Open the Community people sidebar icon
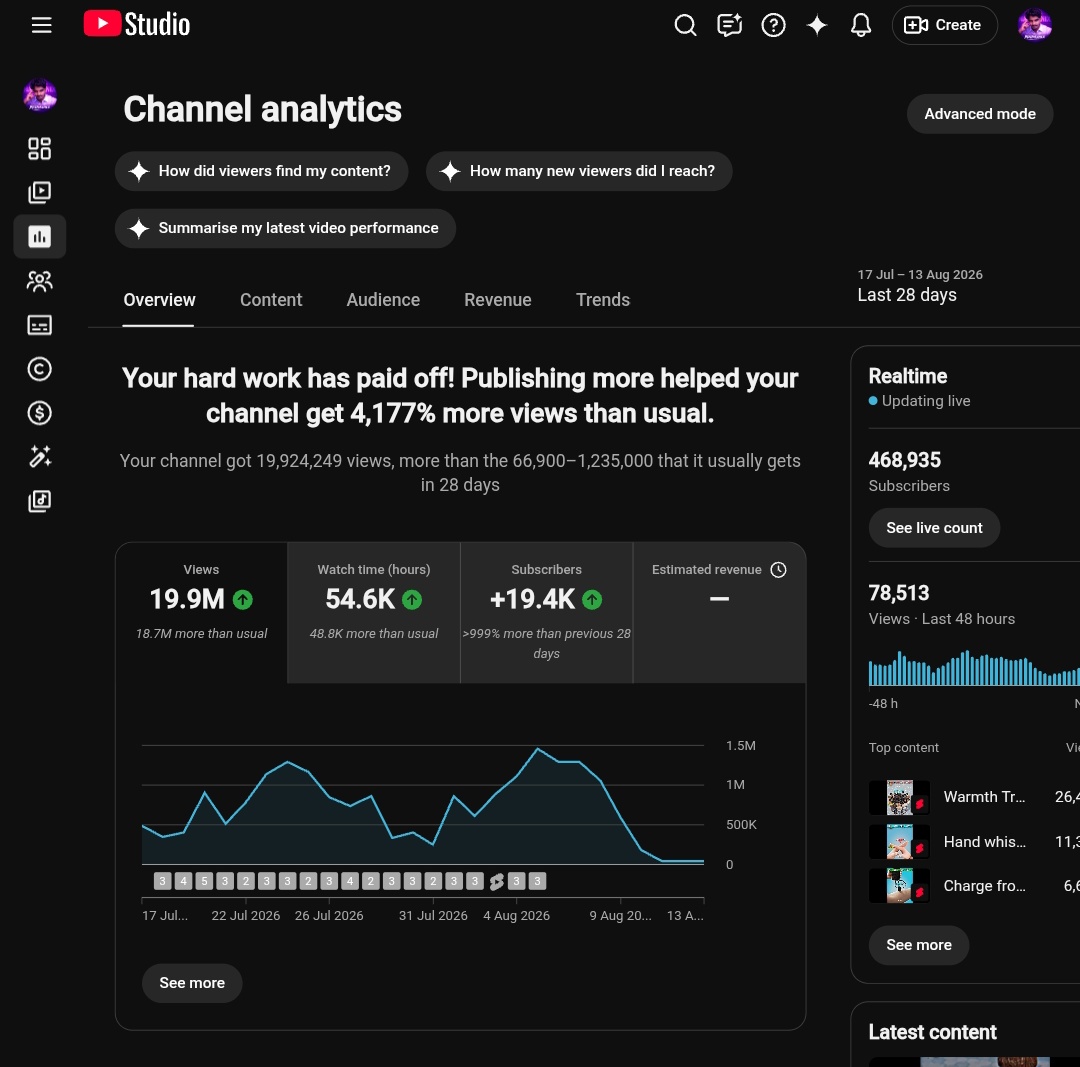This screenshot has width=1080, height=1067. click(x=39, y=280)
